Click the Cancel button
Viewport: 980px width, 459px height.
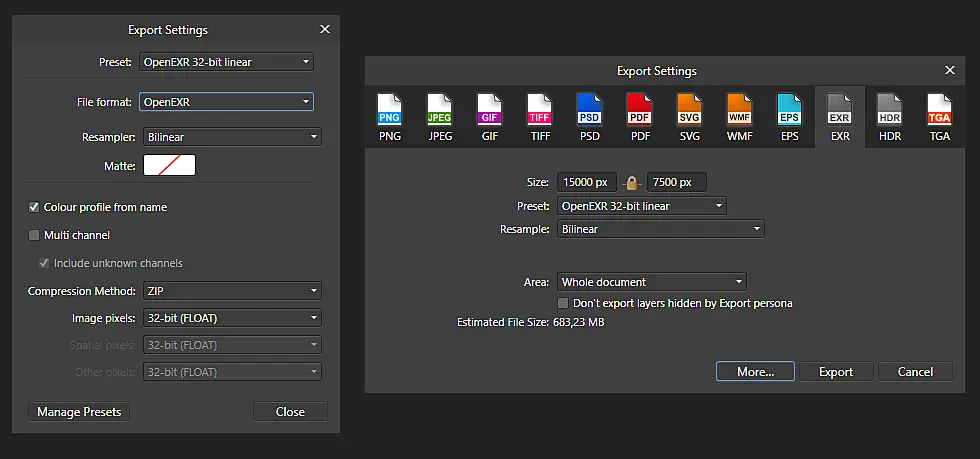(x=916, y=371)
